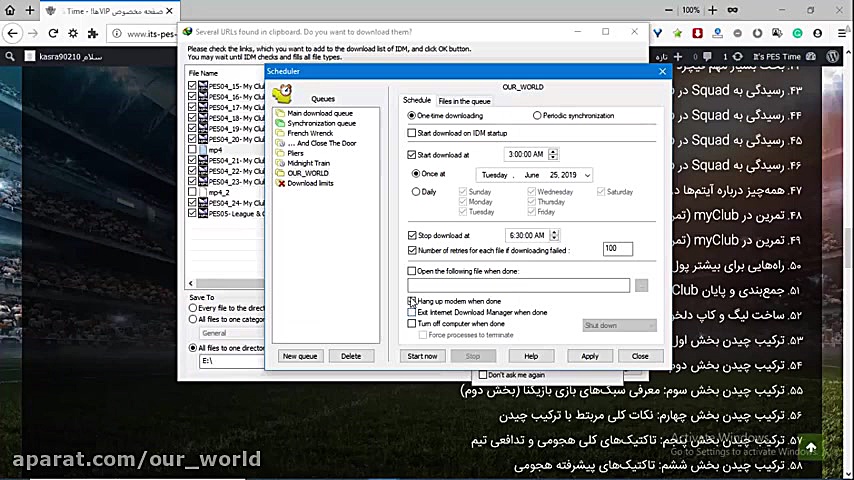854x480 pixels.
Task: Click the blue Y extension icon
Action: click(658, 34)
